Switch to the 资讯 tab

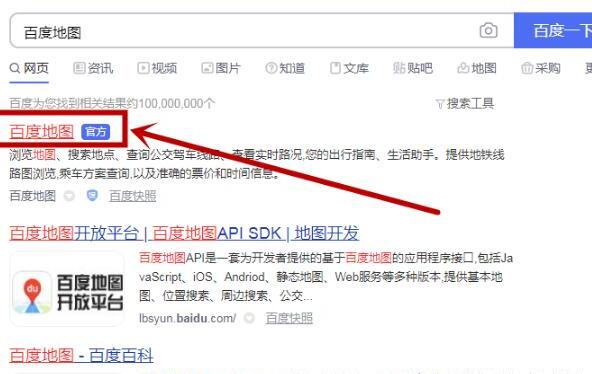(93, 68)
